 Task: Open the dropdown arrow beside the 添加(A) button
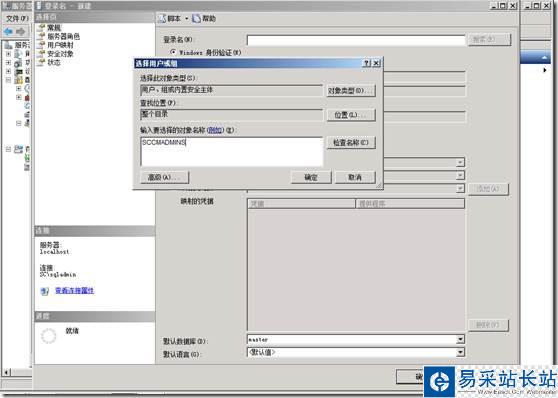(460, 188)
